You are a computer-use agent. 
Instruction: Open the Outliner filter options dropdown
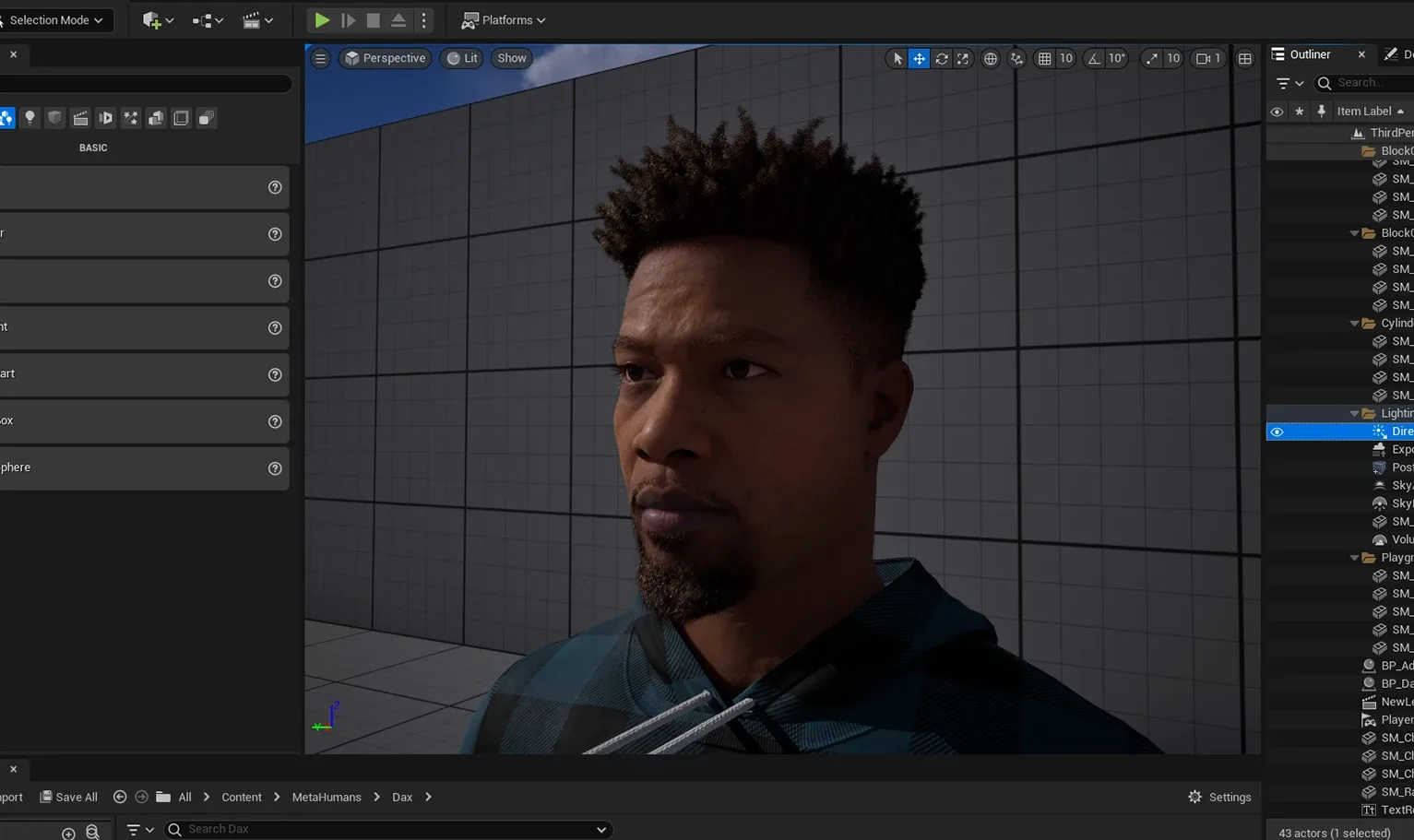(1289, 83)
